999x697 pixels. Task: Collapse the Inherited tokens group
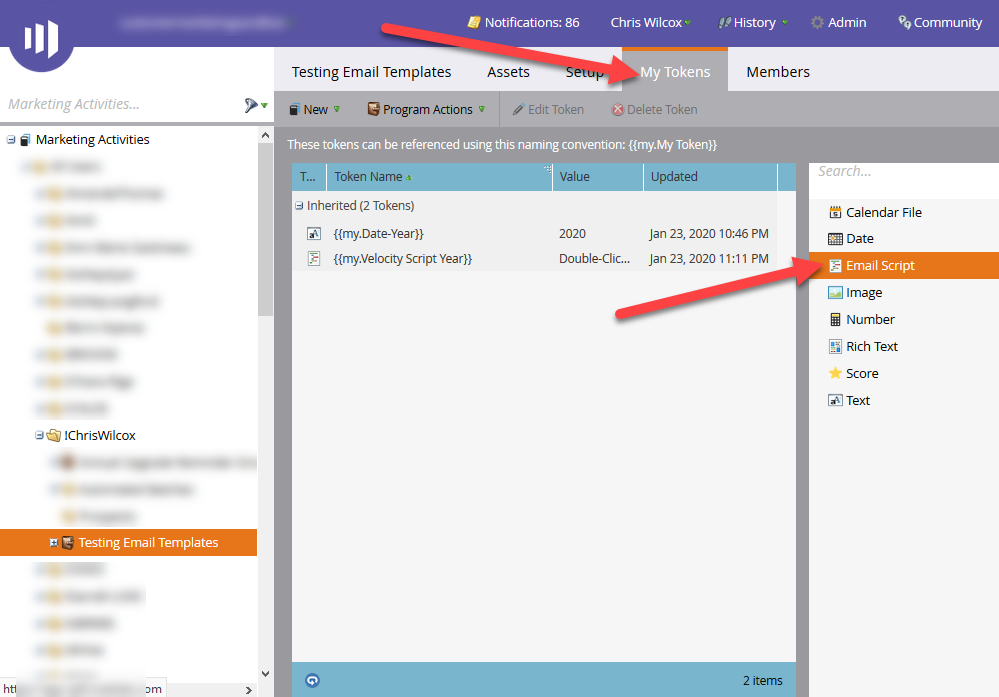[x=297, y=205]
